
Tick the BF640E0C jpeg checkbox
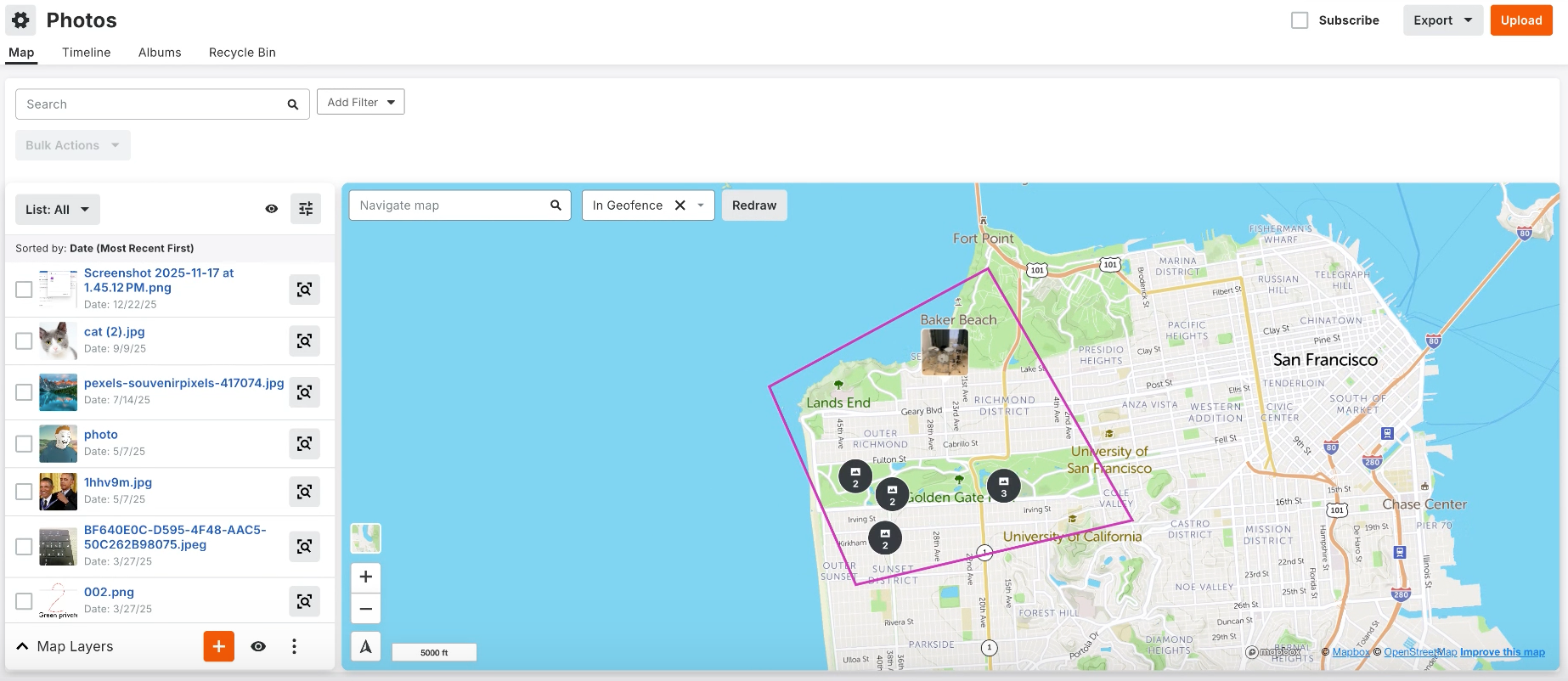coord(24,547)
